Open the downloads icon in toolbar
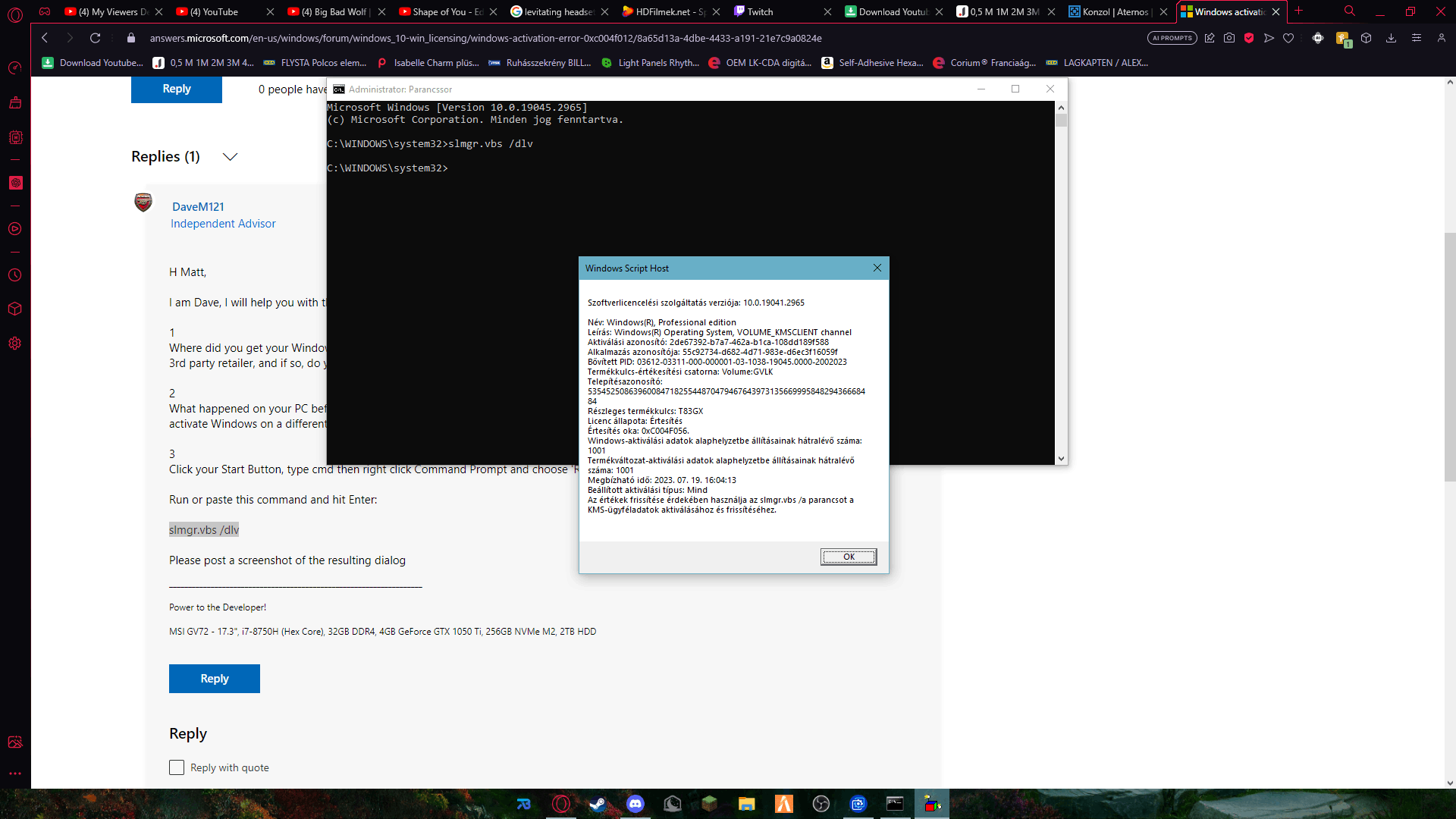This screenshot has width=1456, height=819. pos(1391,38)
